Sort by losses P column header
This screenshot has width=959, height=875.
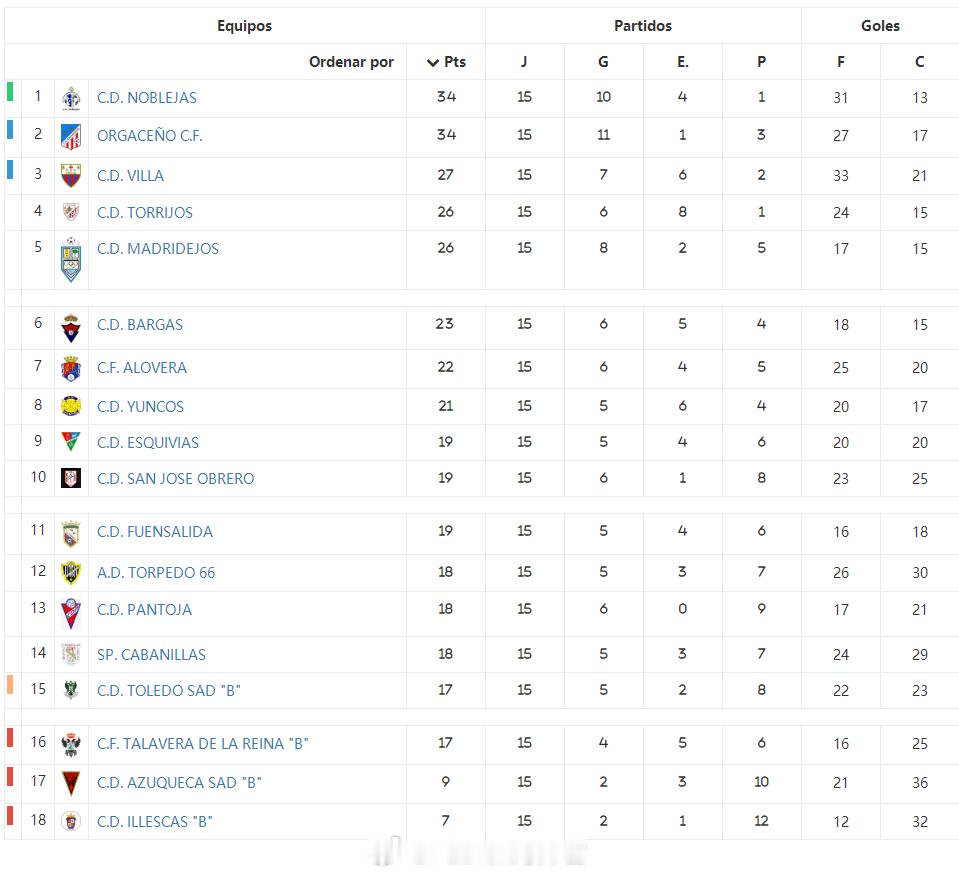tap(761, 62)
